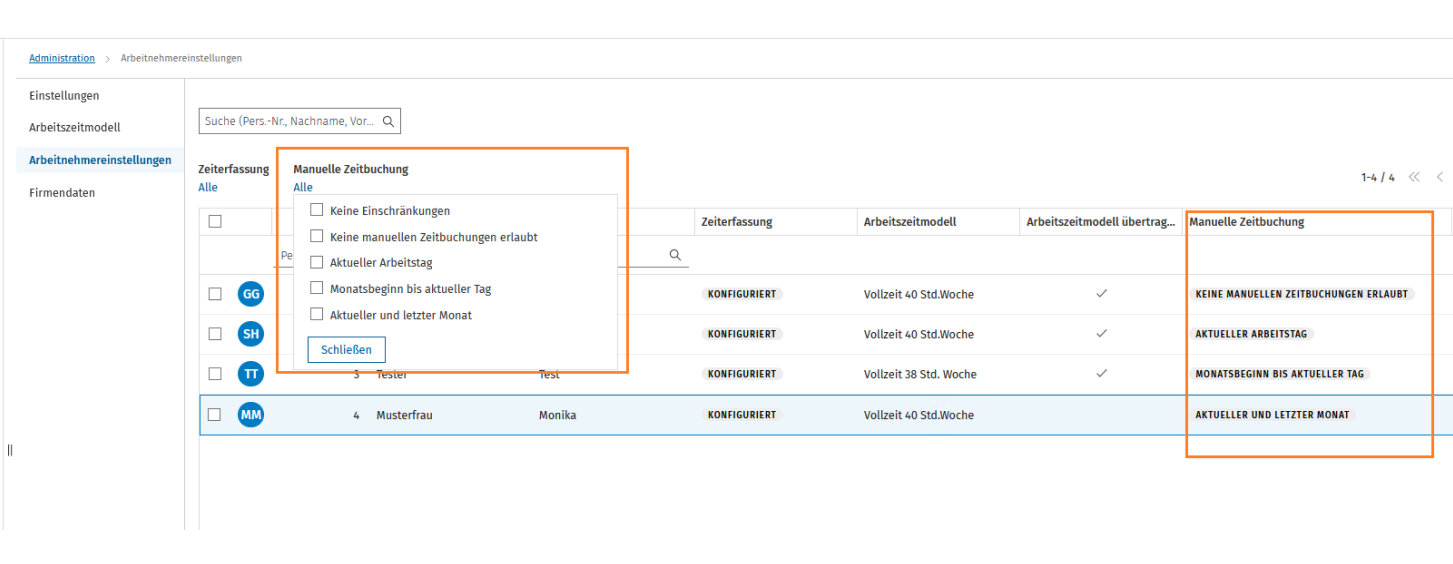Open Firmendaten in the sidebar
Screen dimensions: 1453x564
coord(62,193)
